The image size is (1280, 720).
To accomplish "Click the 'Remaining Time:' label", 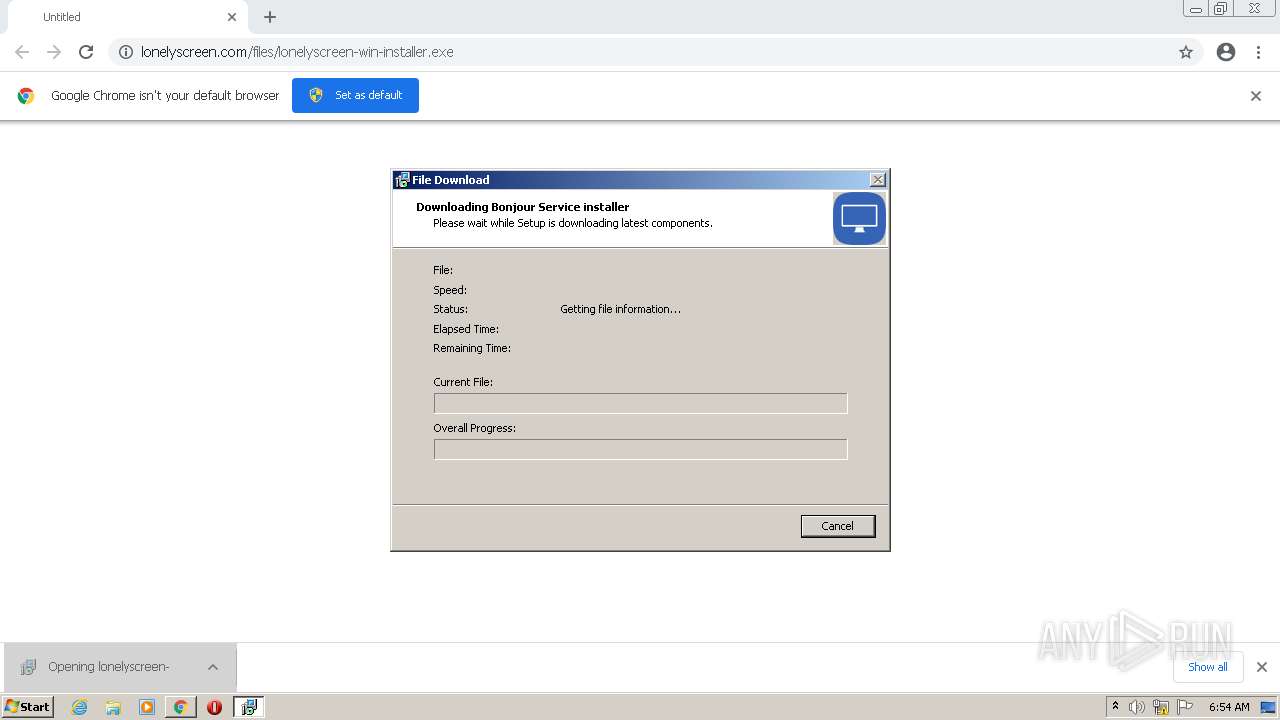I will 472,348.
